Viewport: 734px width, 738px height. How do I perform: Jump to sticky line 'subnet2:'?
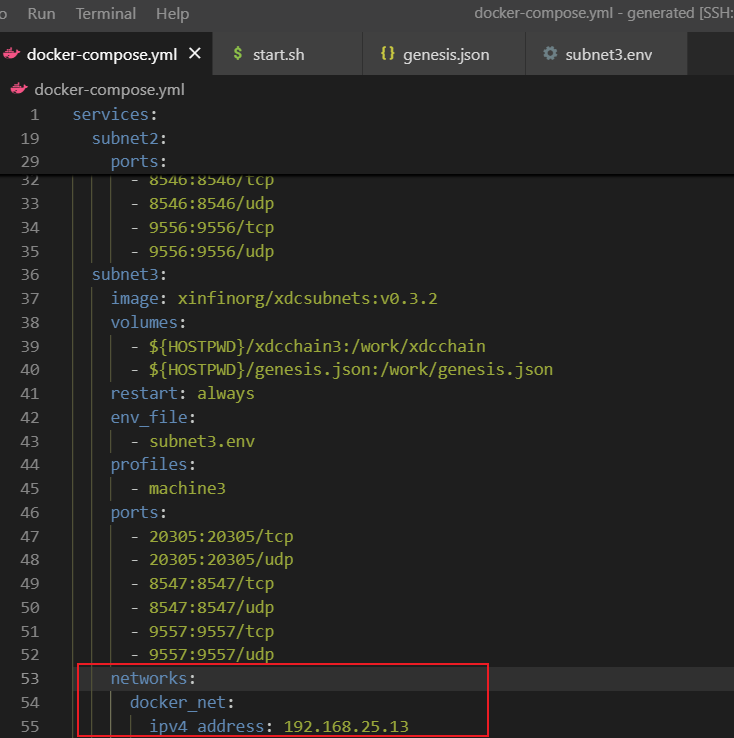click(x=129, y=138)
